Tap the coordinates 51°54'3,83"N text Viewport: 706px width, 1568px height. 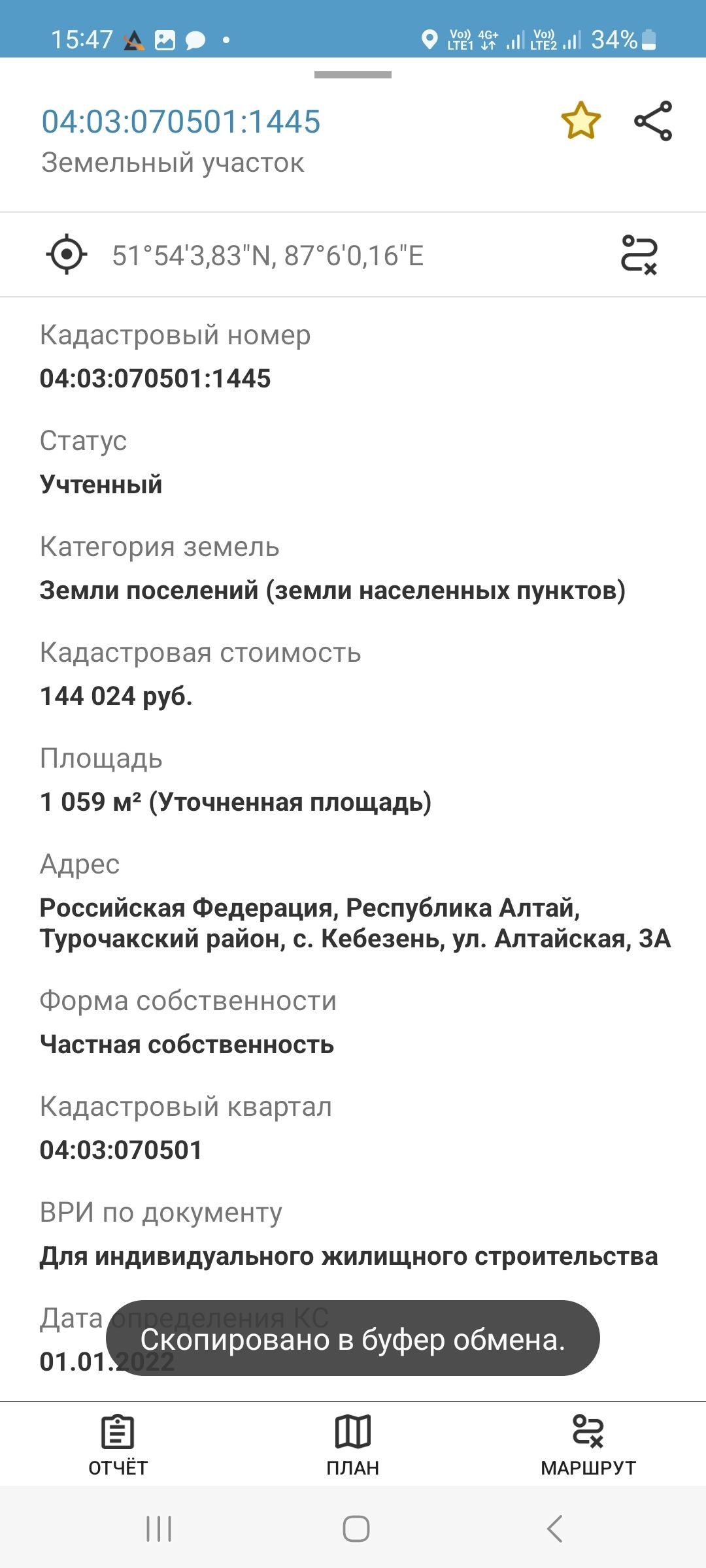click(268, 256)
